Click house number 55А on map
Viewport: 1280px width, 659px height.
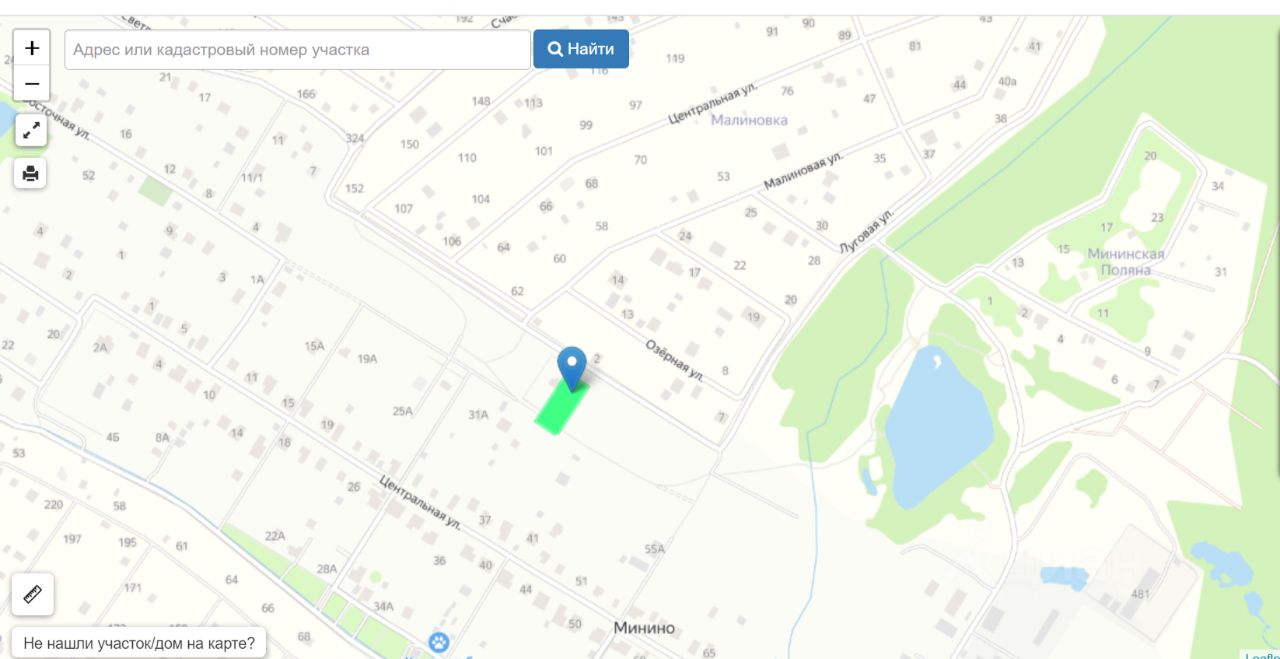pos(654,549)
